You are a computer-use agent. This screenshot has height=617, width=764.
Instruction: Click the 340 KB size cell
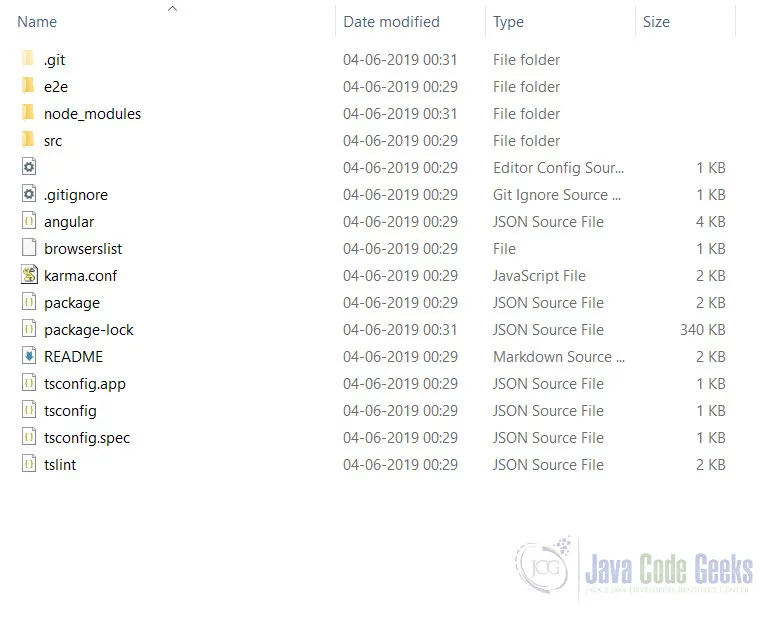[703, 330]
